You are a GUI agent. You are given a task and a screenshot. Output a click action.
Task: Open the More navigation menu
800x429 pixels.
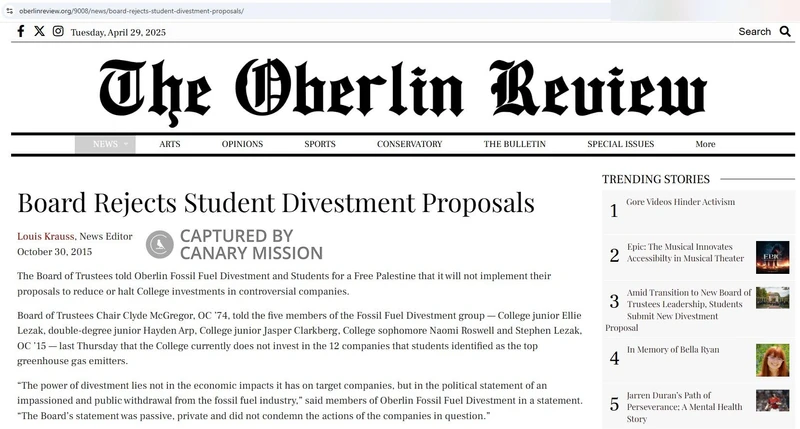(705, 144)
